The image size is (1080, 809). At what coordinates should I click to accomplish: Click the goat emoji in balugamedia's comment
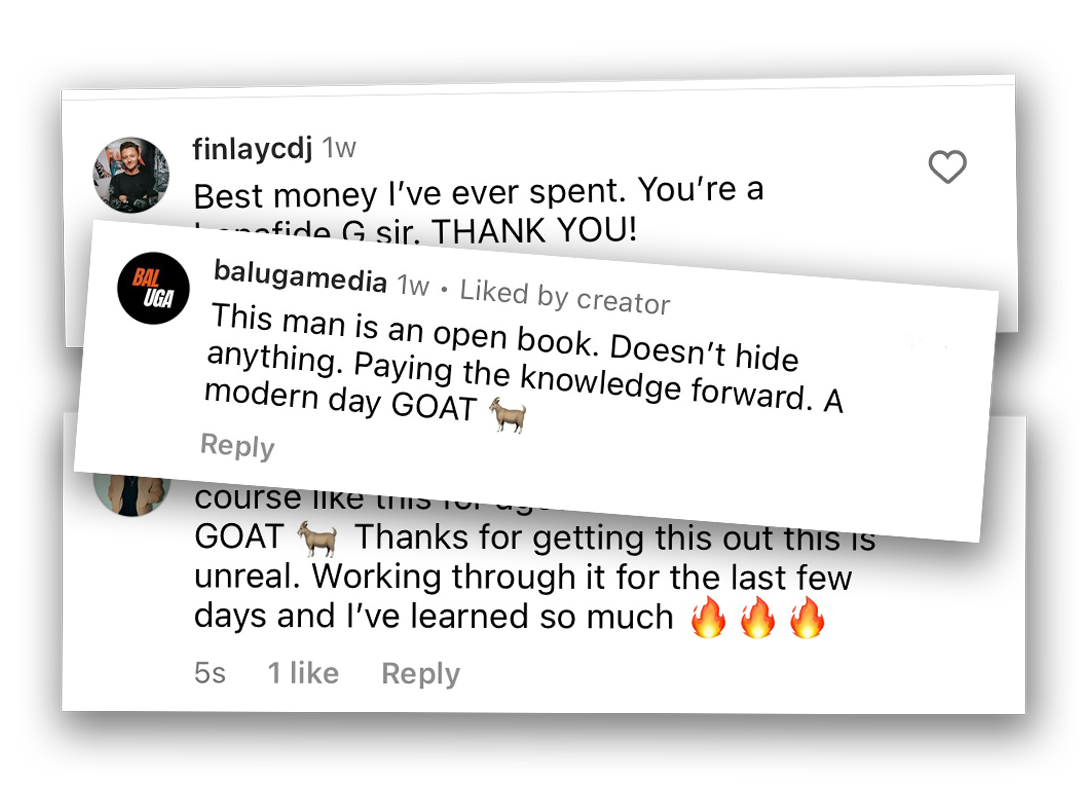click(x=508, y=415)
